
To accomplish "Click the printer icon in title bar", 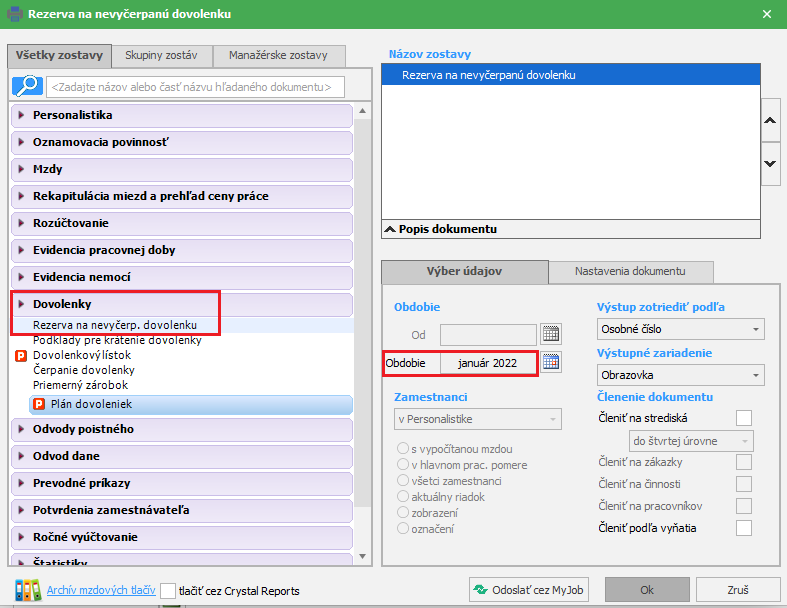I will (x=15, y=14).
